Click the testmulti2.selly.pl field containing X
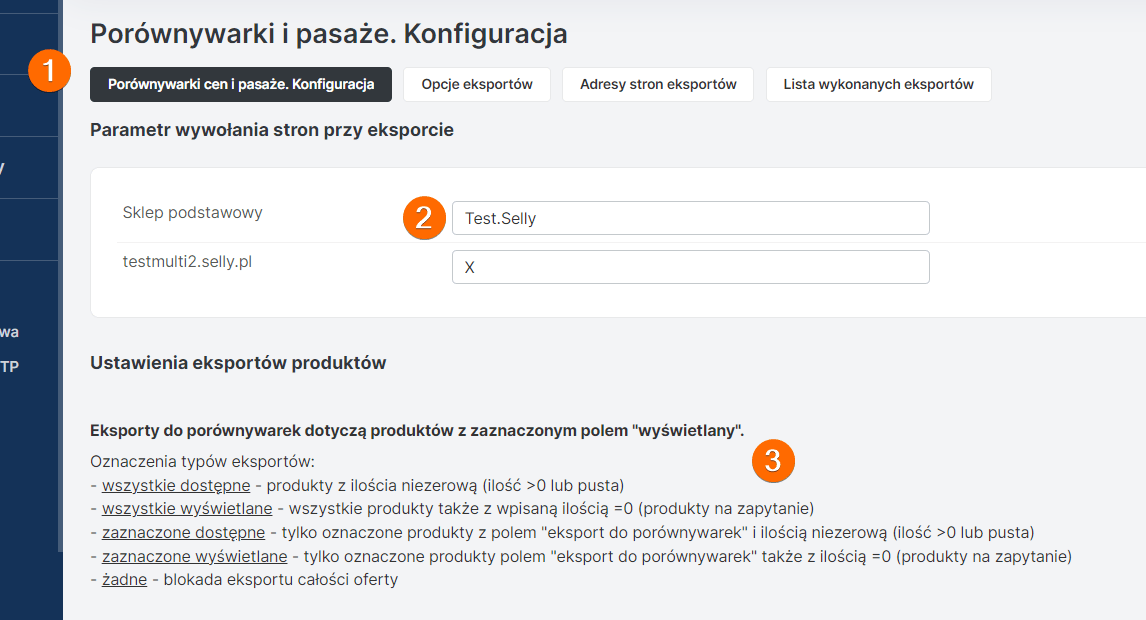The height and width of the screenshot is (620, 1146). (x=690, y=267)
